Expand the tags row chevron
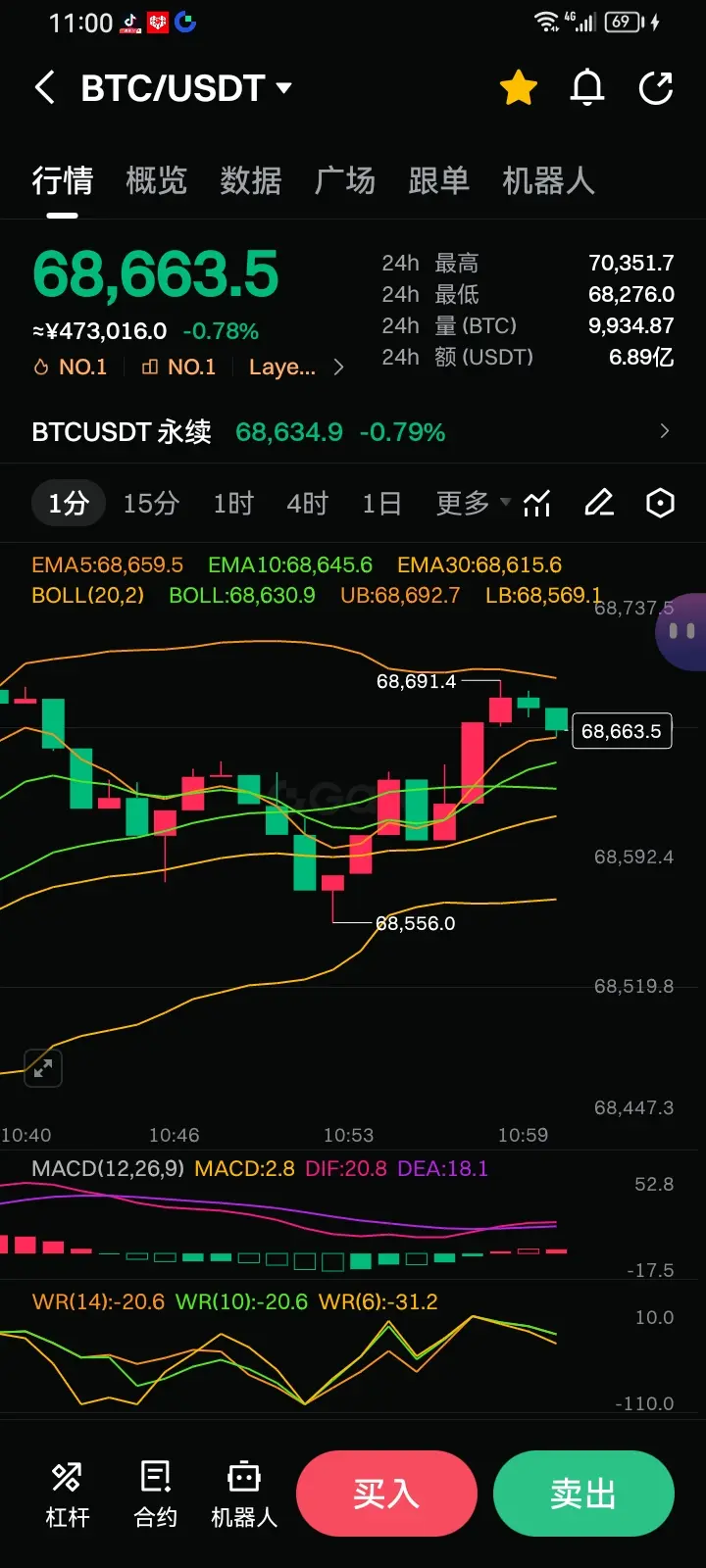706x1568 pixels. [338, 367]
